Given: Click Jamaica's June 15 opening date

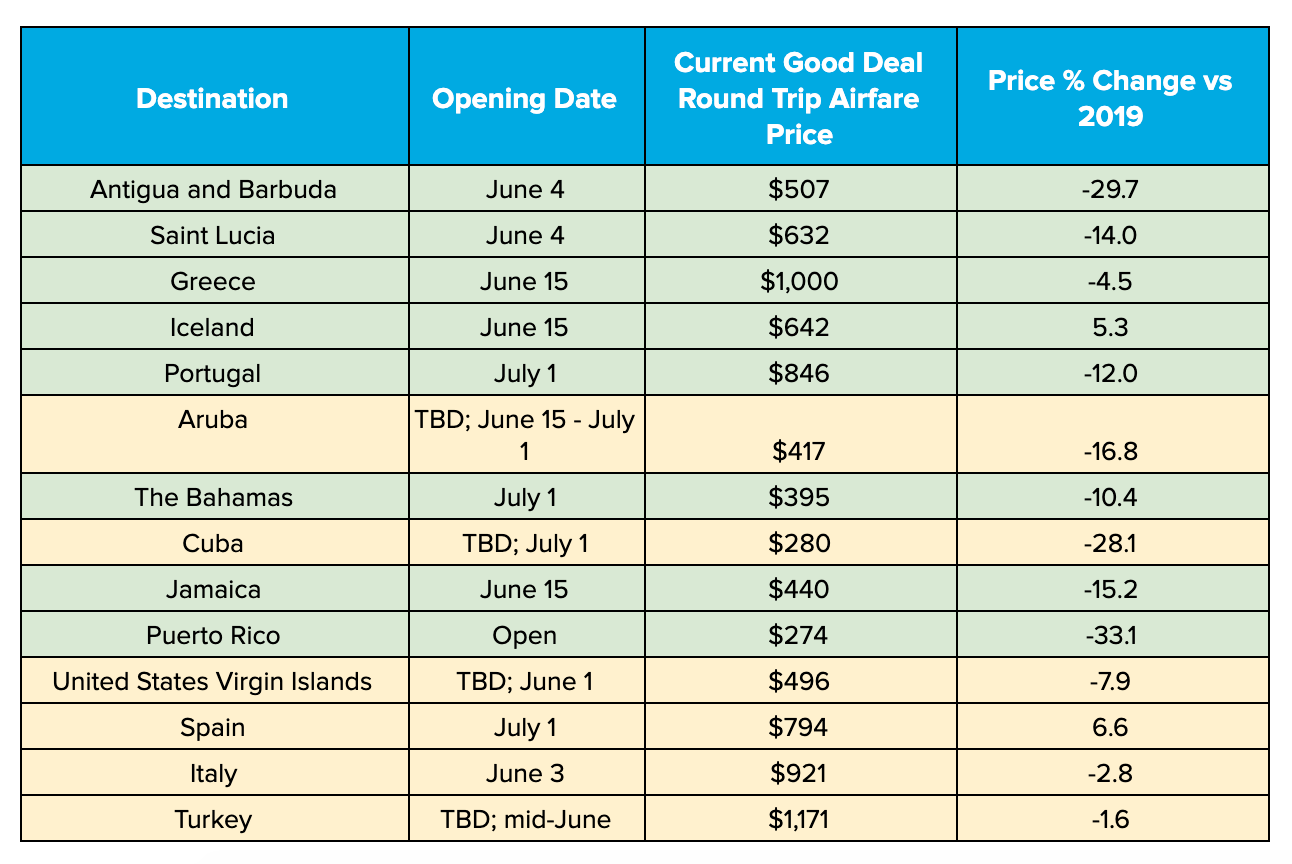Looking at the screenshot, I should 526,588.
